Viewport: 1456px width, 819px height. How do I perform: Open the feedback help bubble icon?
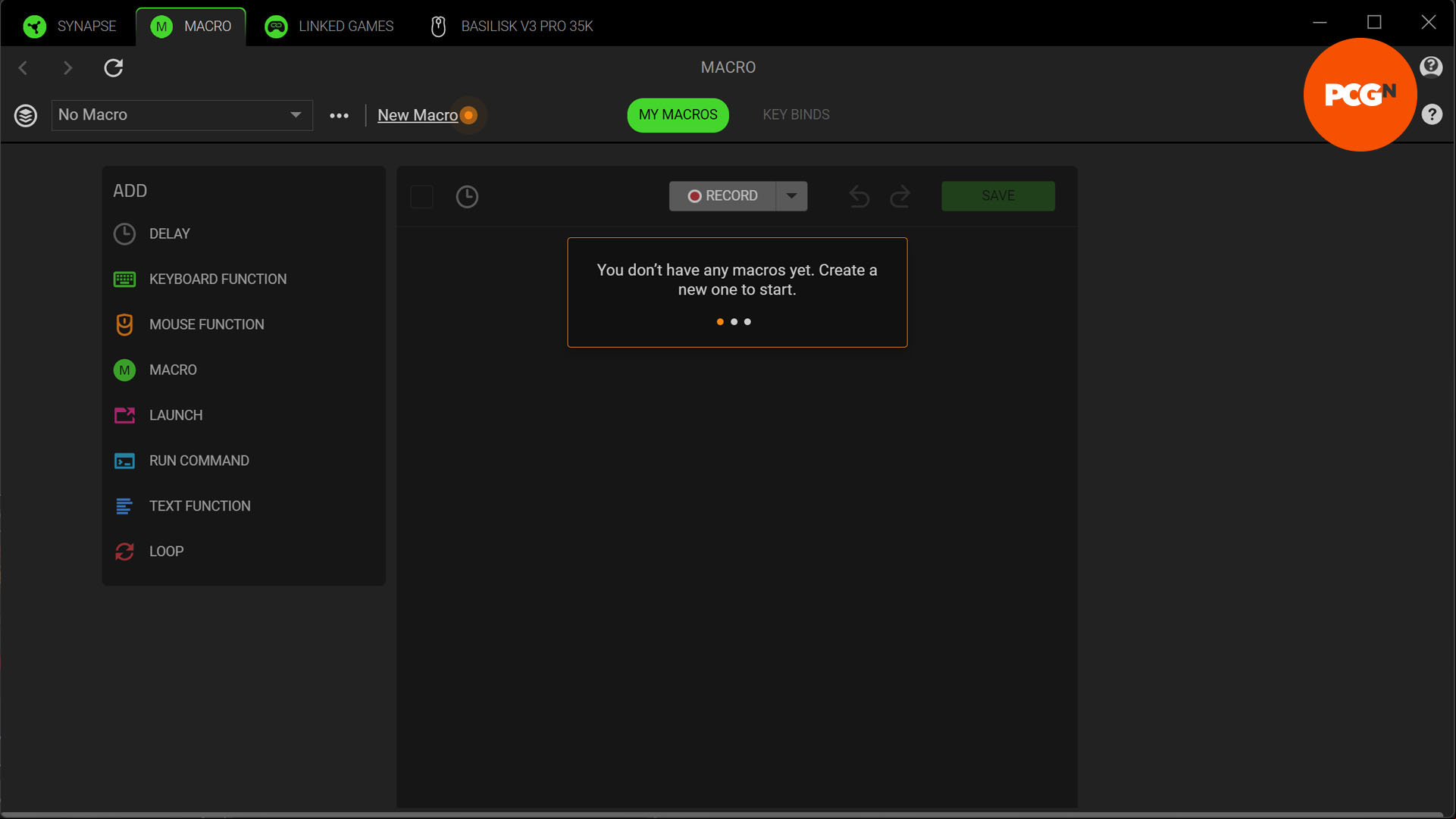(1431, 67)
